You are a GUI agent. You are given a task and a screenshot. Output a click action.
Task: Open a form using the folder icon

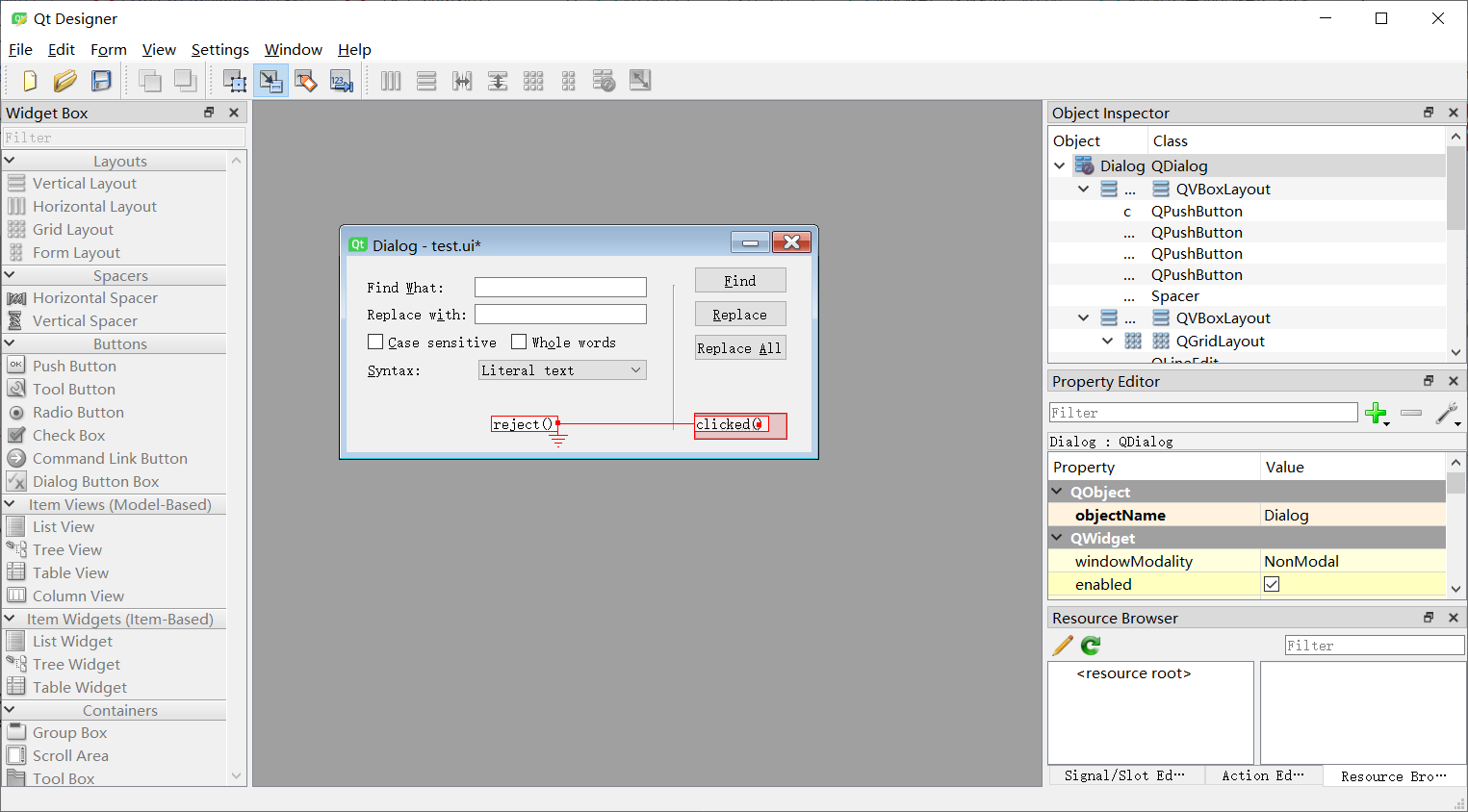[x=65, y=81]
